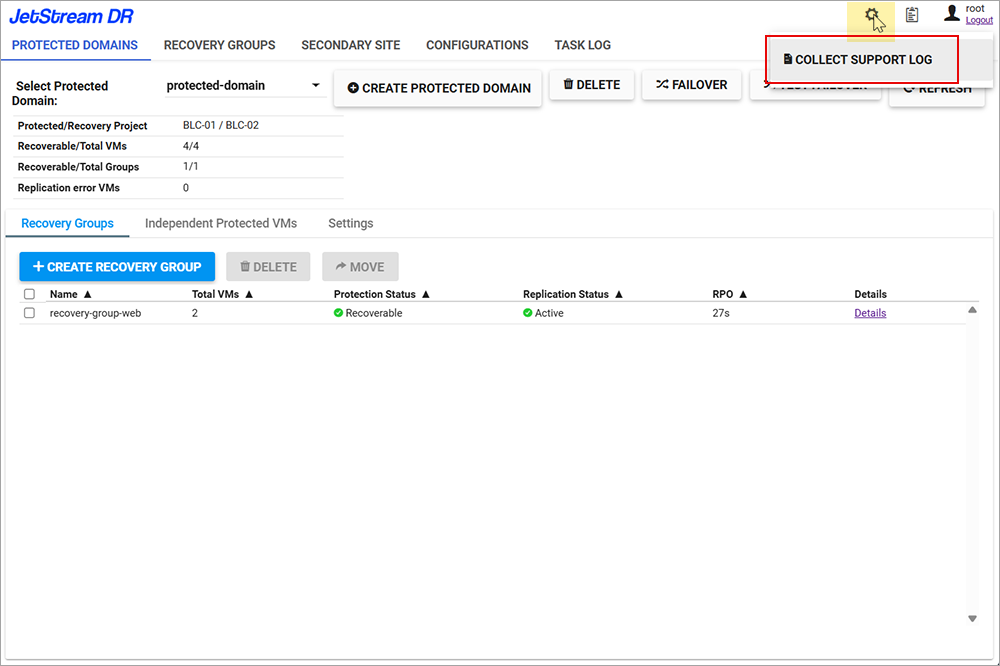Click the green Active replication status icon
Image resolution: width=1000 pixels, height=666 pixels.
click(x=528, y=313)
